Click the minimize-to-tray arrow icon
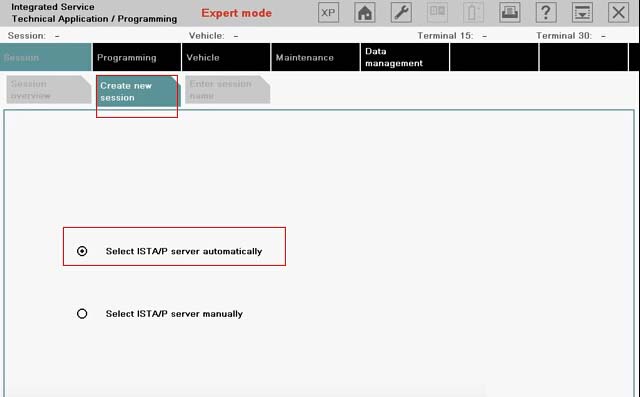This screenshot has width=640, height=397. (582, 13)
